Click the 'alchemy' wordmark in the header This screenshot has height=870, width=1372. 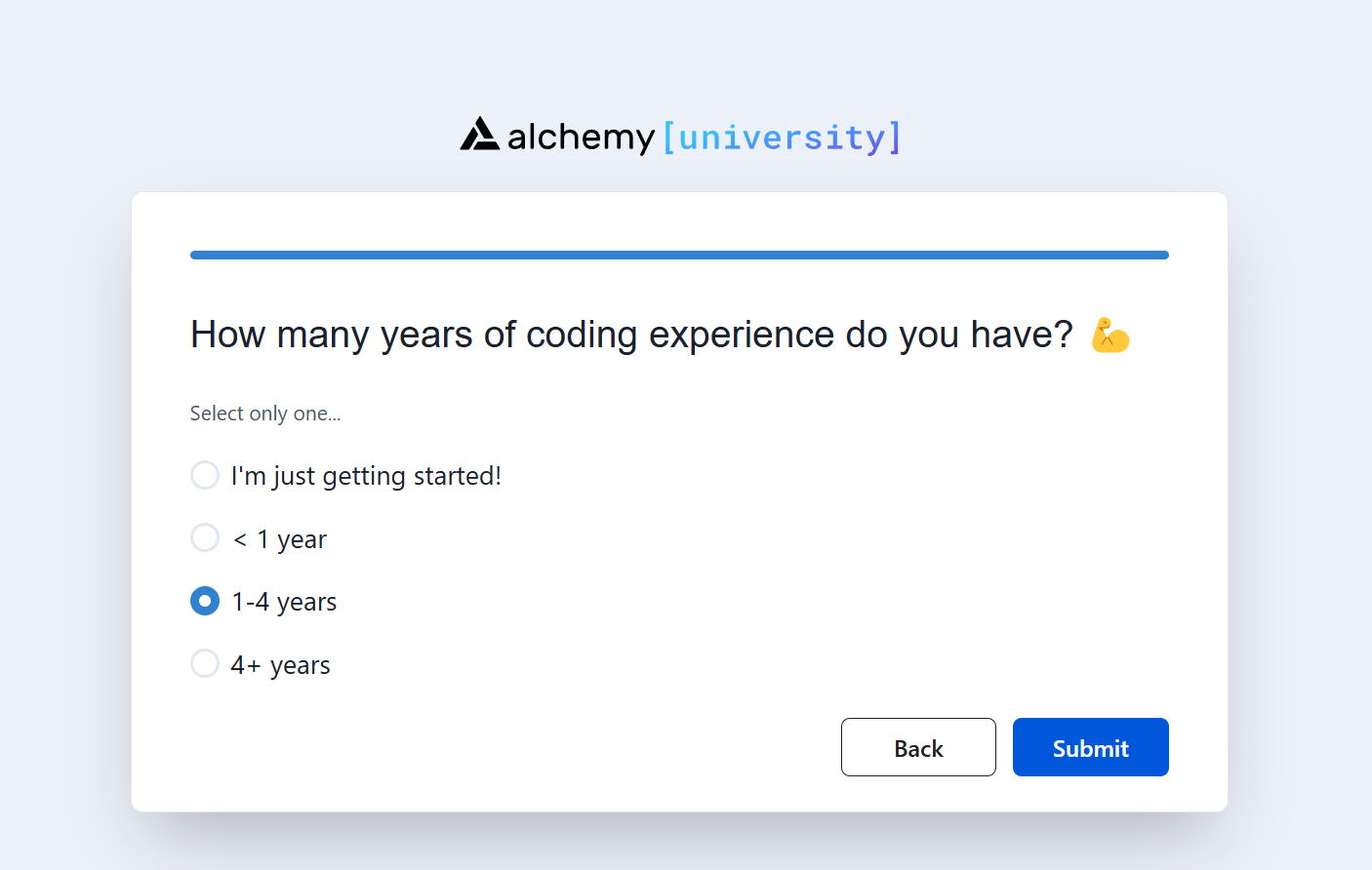pyautogui.click(x=581, y=138)
